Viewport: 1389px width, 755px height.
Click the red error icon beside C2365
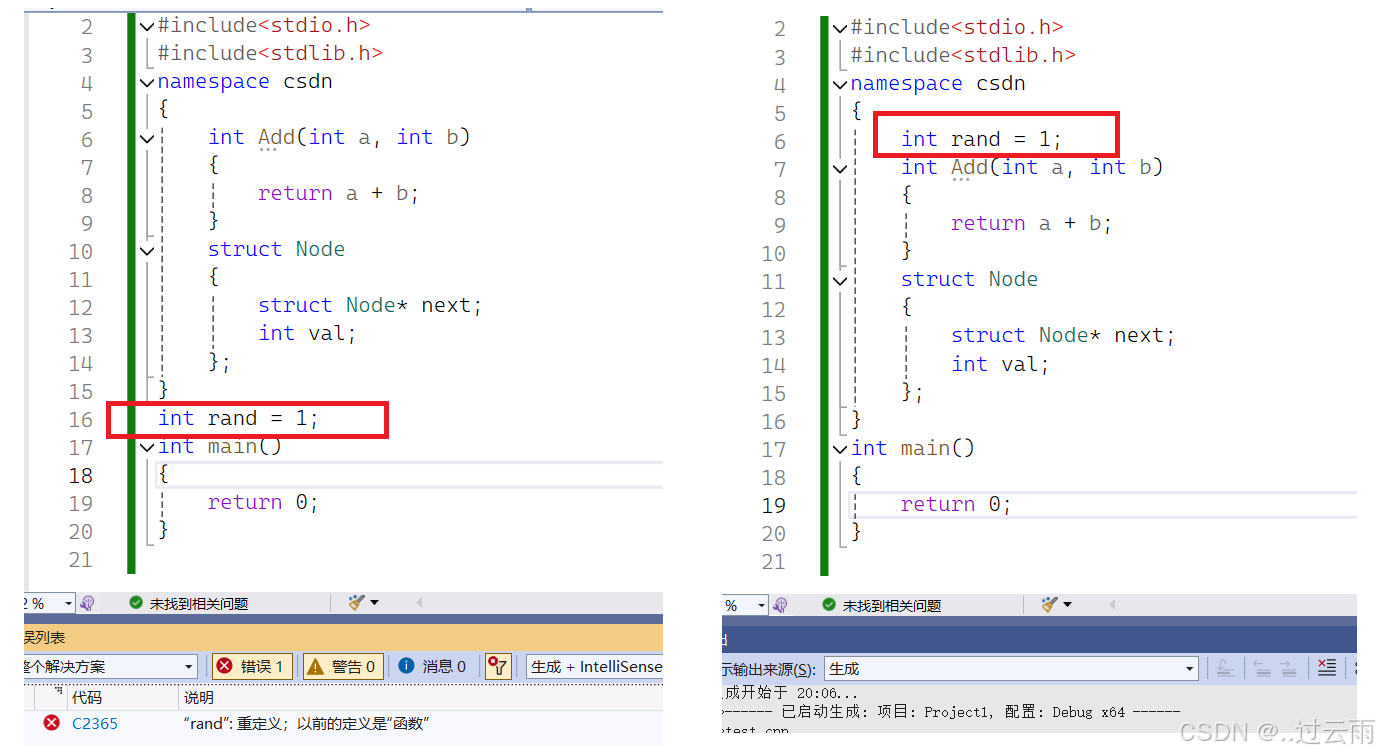tap(52, 722)
